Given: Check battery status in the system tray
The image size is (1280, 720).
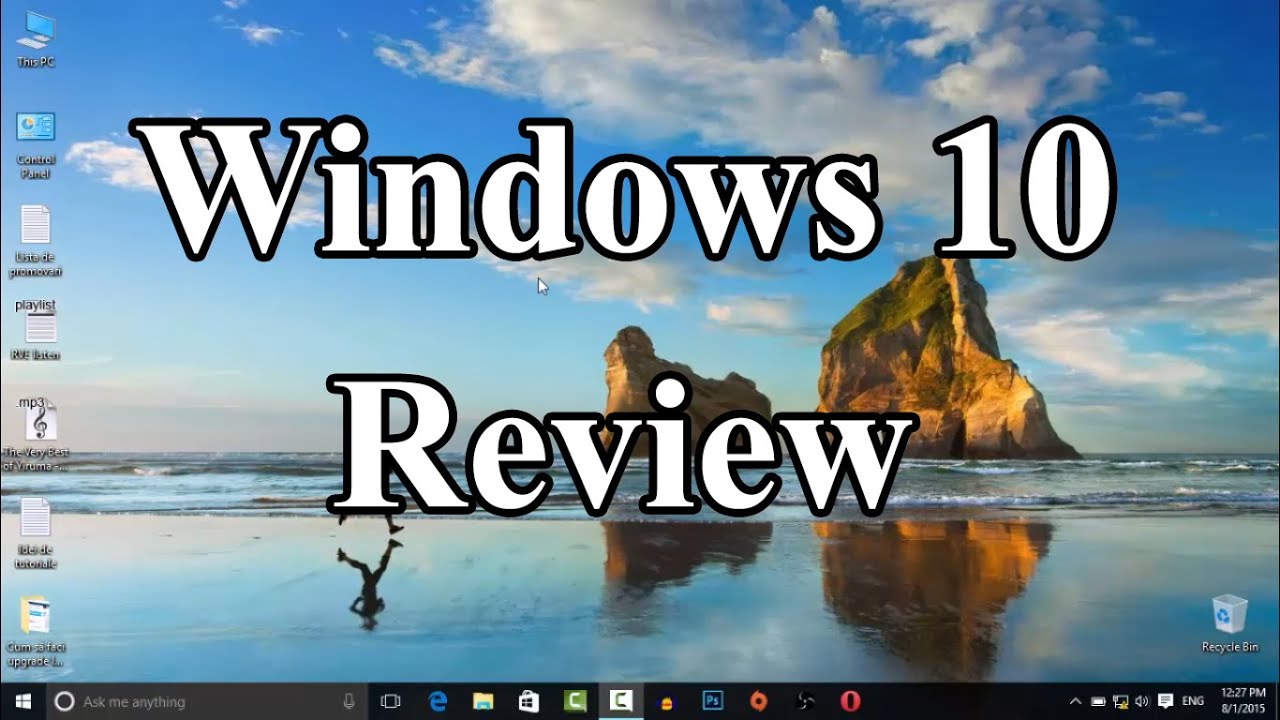Looking at the screenshot, I should pyautogui.click(x=1098, y=702).
